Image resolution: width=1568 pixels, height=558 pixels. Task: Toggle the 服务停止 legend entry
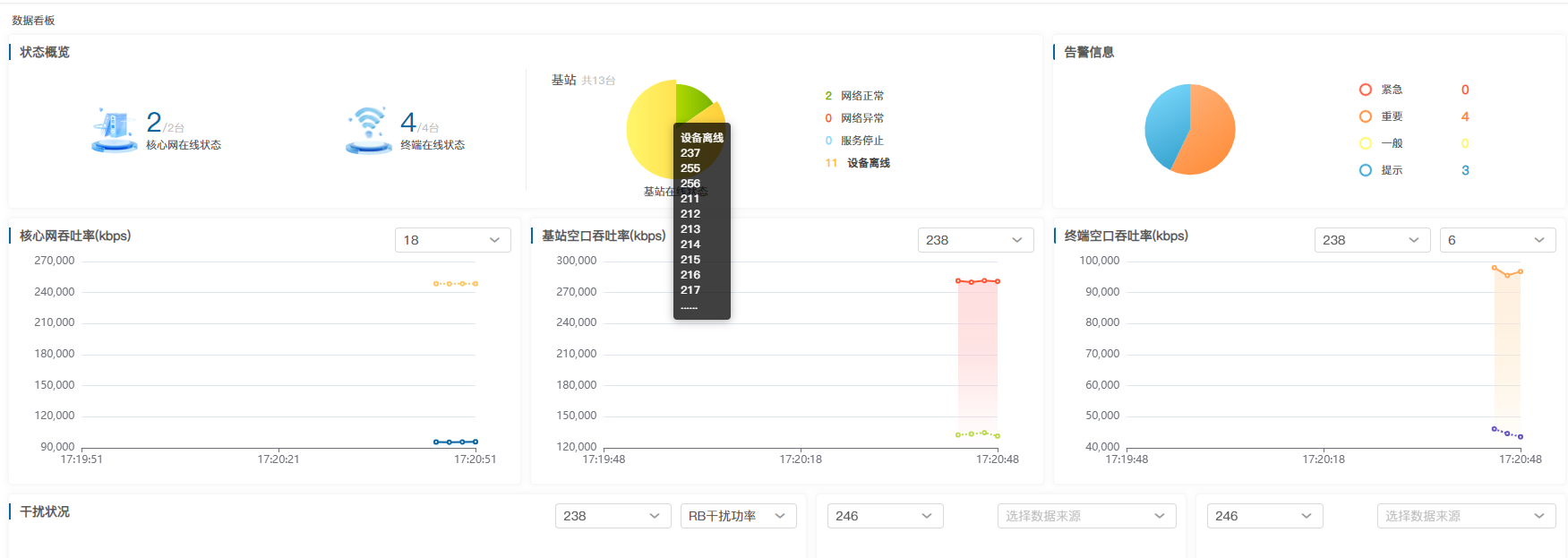(x=861, y=141)
